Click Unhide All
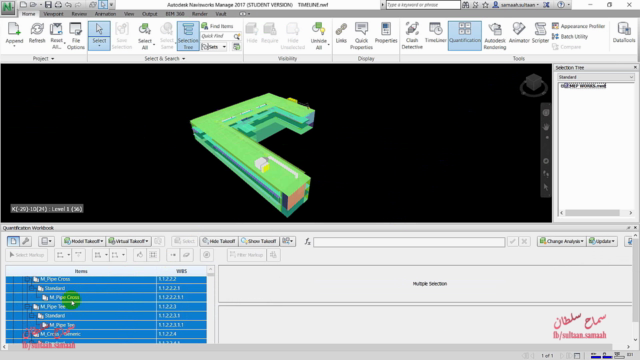 click(318, 36)
